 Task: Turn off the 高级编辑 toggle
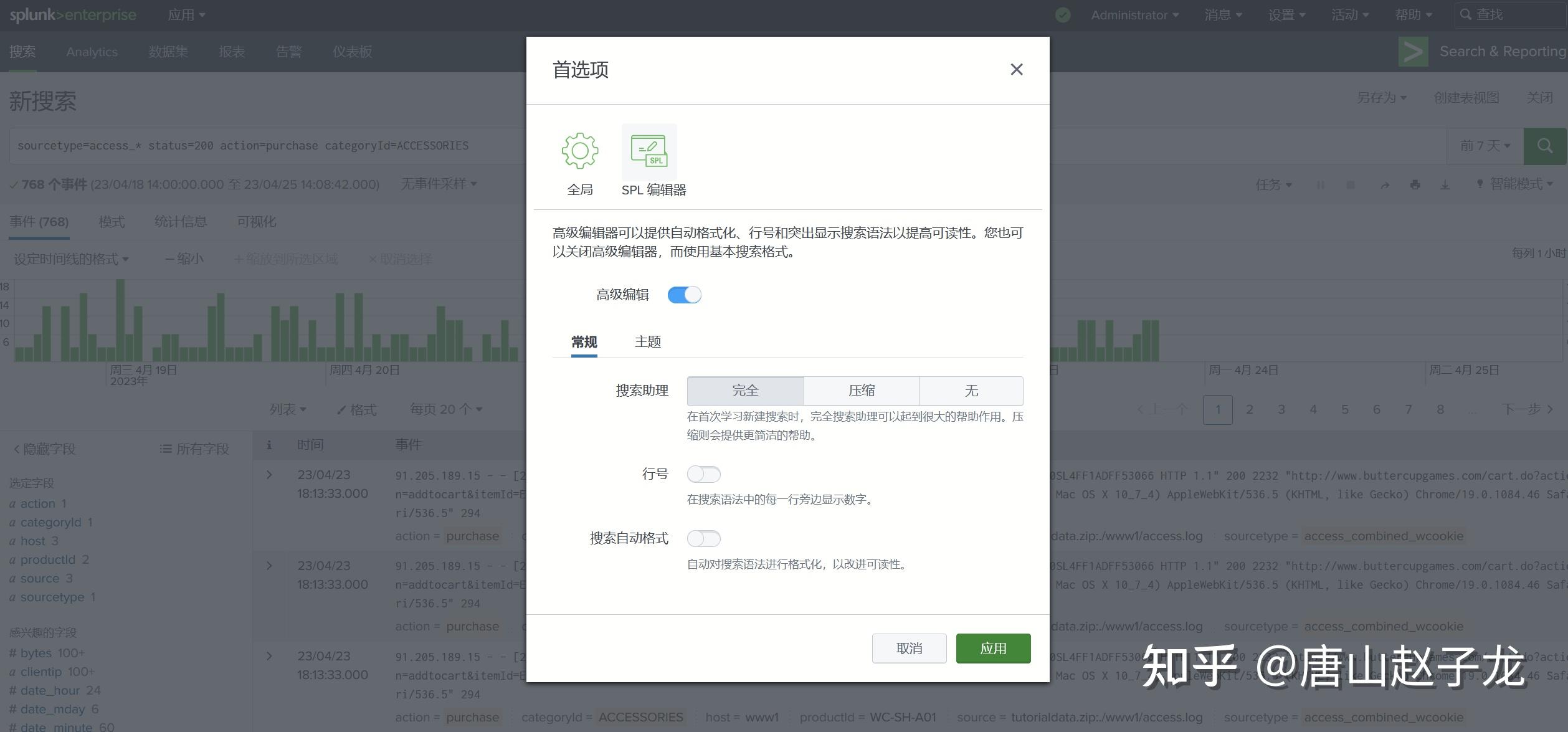(x=684, y=295)
